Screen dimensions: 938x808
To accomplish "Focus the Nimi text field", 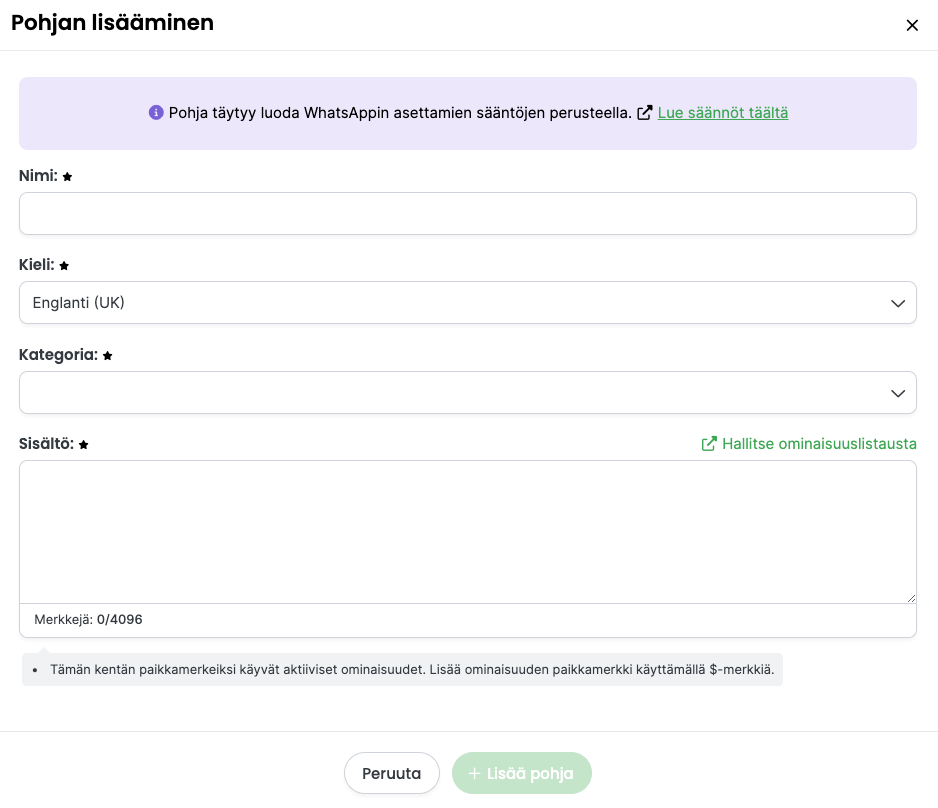I will (x=468, y=214).
